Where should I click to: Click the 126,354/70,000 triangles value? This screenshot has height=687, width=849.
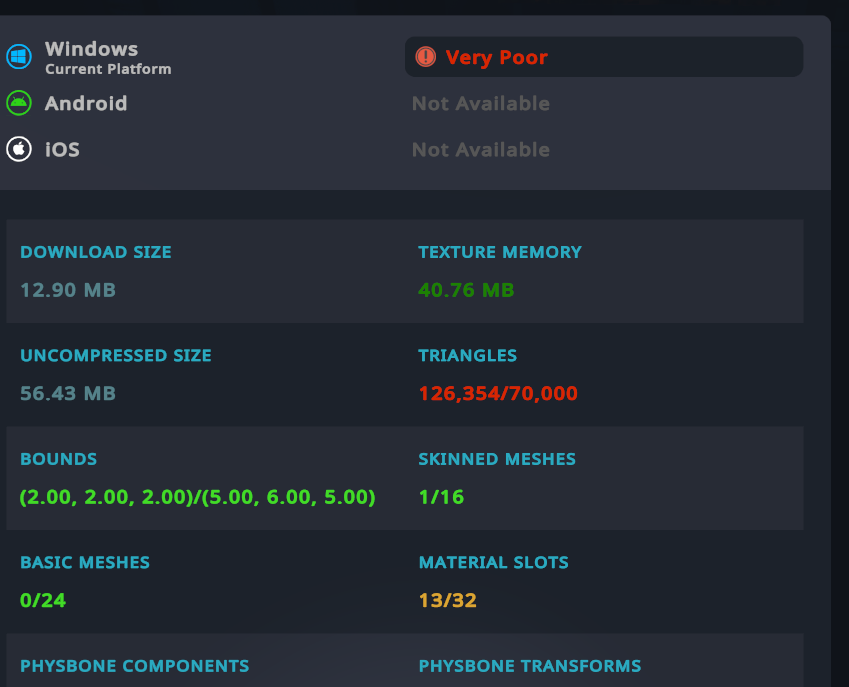pos(498,394)
